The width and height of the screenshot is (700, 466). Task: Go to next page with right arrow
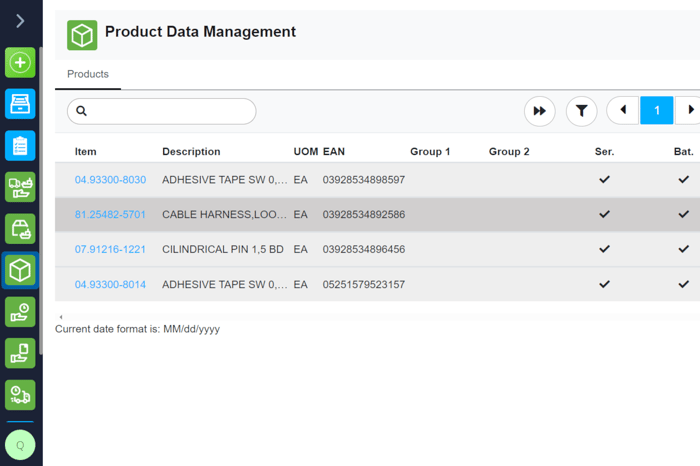click(688, 110)
